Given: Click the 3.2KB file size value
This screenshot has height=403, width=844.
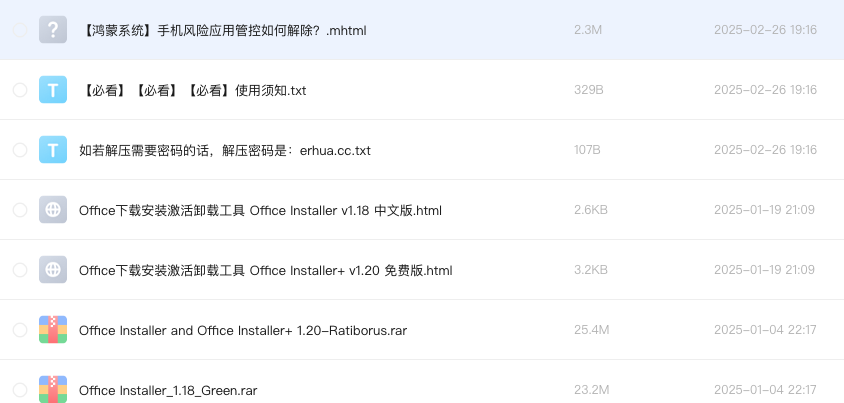Looking at the screenshot, I should 591,270.
